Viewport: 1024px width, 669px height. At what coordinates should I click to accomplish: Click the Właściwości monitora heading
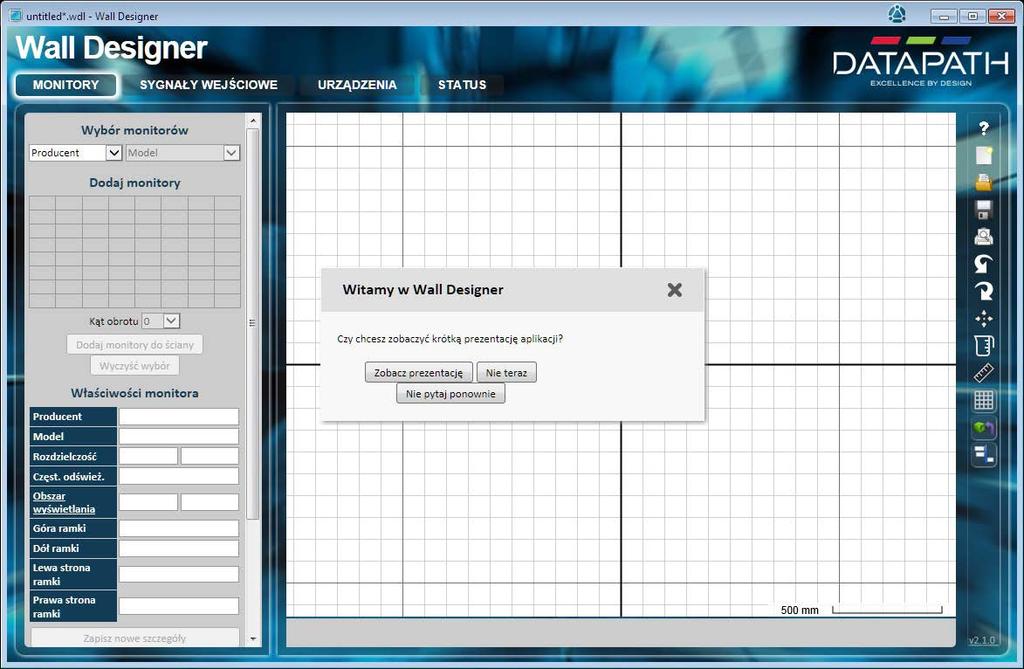[135, 393]
